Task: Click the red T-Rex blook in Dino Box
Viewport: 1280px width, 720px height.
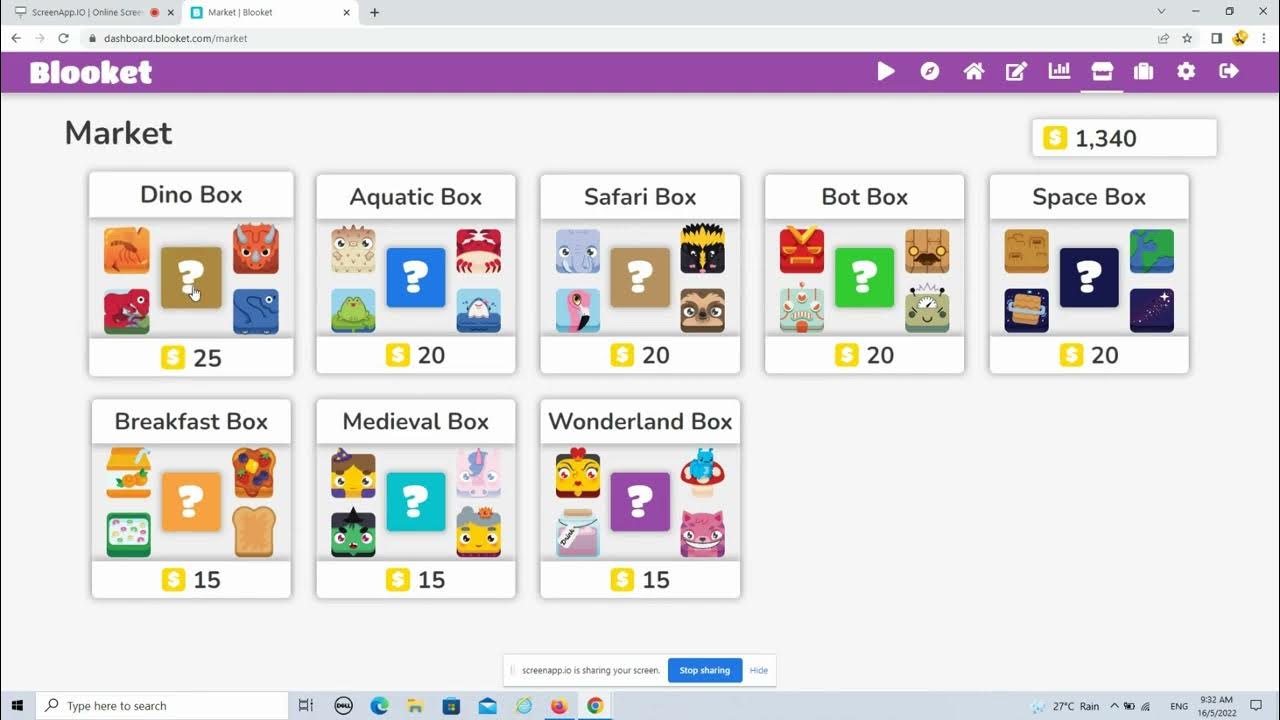Action: 127,312
